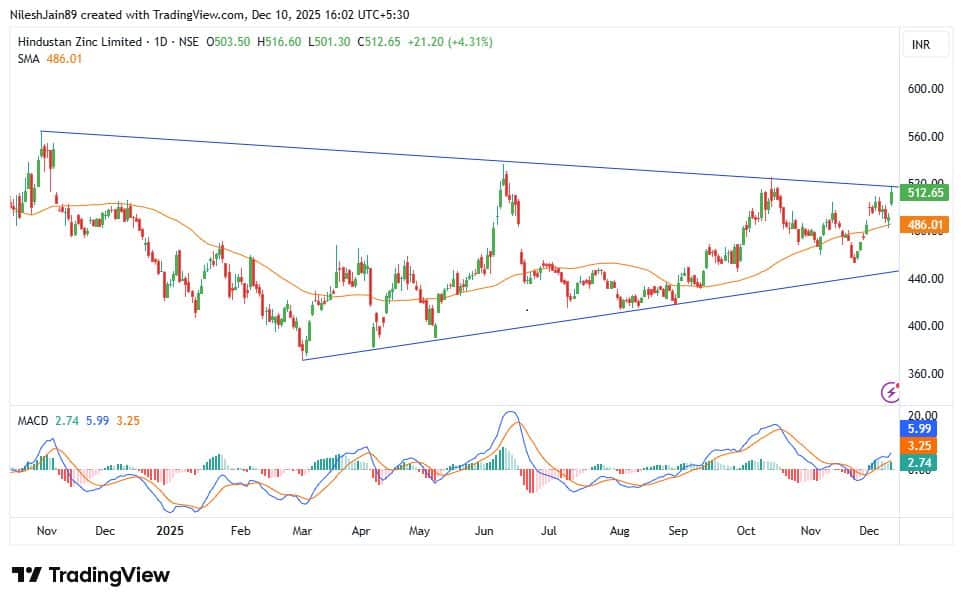Image resolution: width=963 pixels, height=605 pixels.
Task: Click the 600.00 price axis label
Action: (x=925, y=89)
